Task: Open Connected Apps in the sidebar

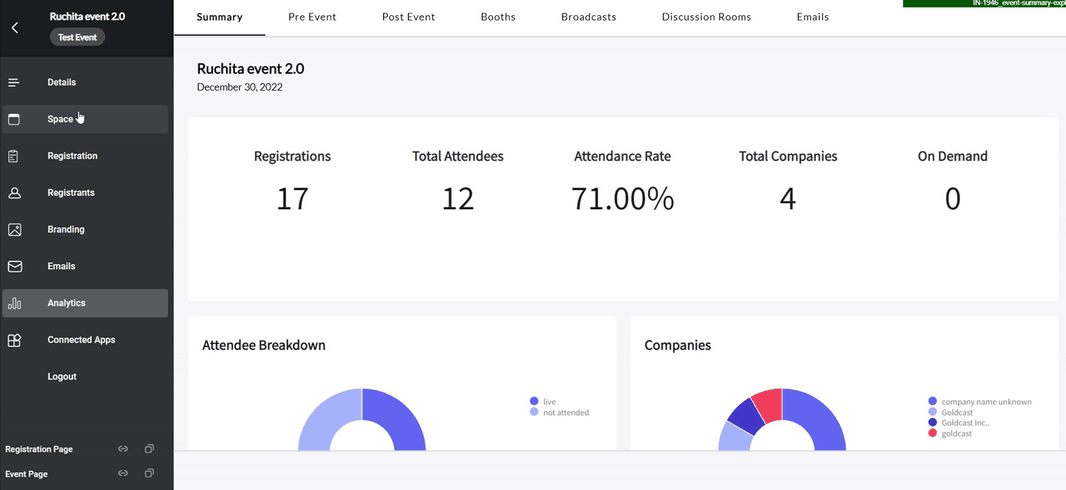Action: click(85, 340)
